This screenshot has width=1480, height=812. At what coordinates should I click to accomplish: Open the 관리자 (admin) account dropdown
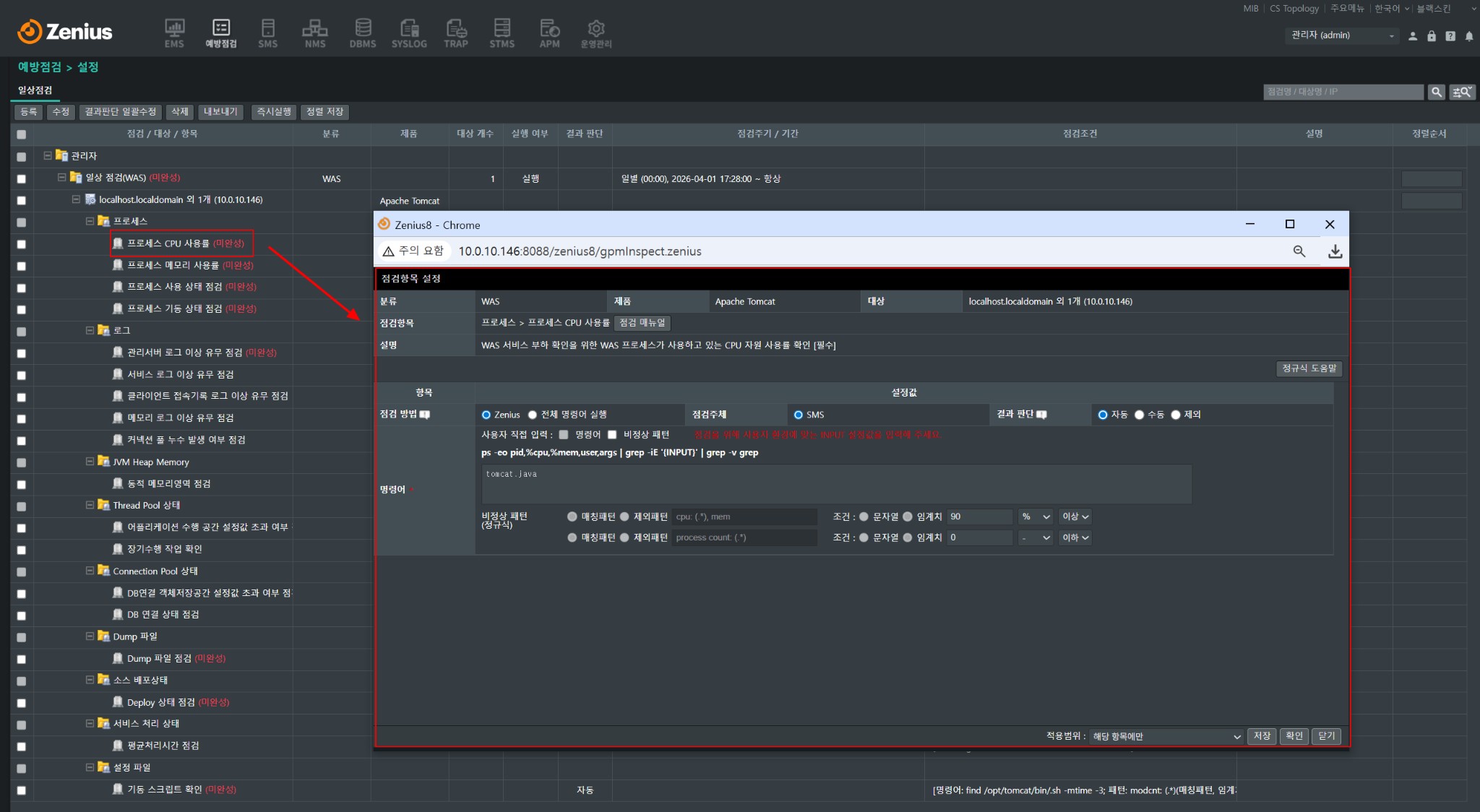pyautogui.click(x=1342, y=35)
